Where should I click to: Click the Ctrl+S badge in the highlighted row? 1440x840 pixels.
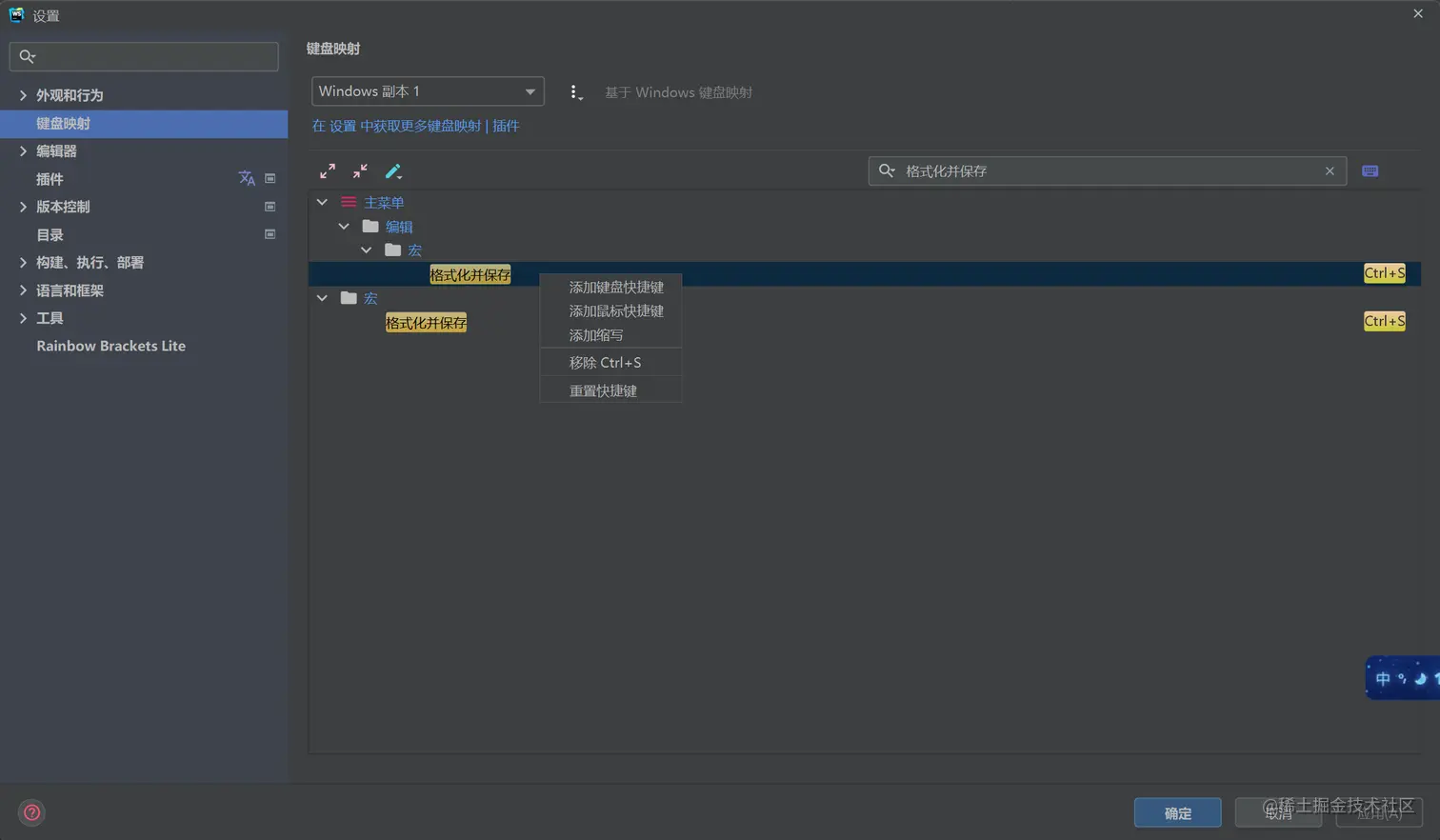(x=1385, y=273)
